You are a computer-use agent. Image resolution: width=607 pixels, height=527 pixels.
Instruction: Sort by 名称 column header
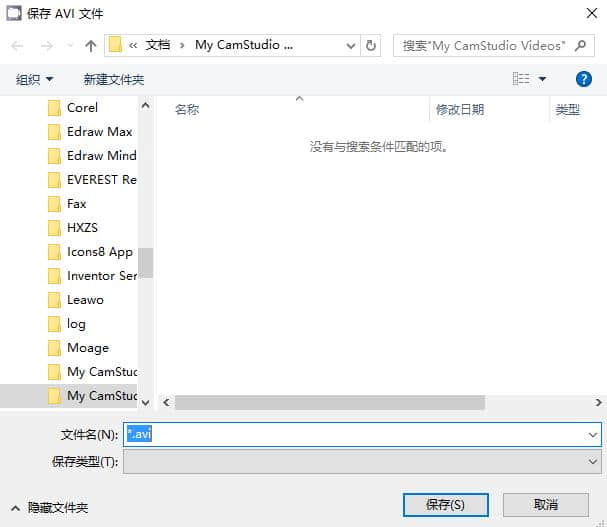[x=187, y=110]
